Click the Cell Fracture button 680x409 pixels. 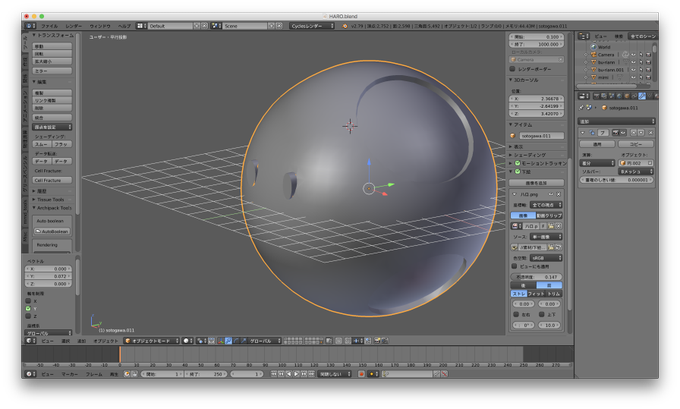pos(52,180)
